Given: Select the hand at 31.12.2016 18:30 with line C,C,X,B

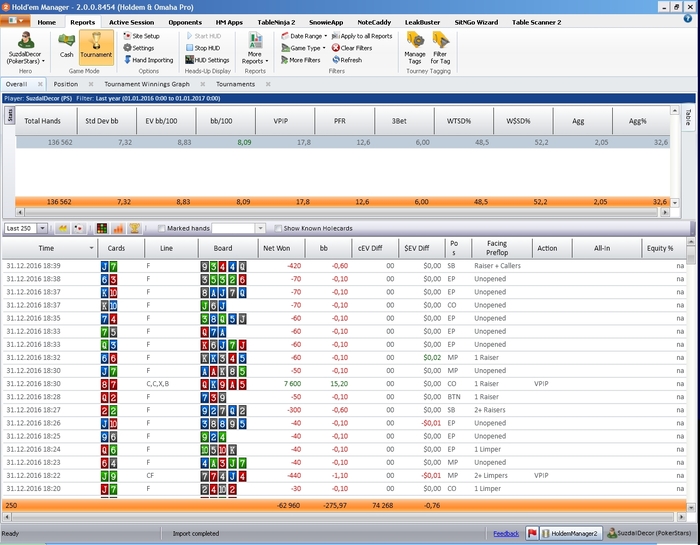Looking at the screenshot, I should pos(344,384).
